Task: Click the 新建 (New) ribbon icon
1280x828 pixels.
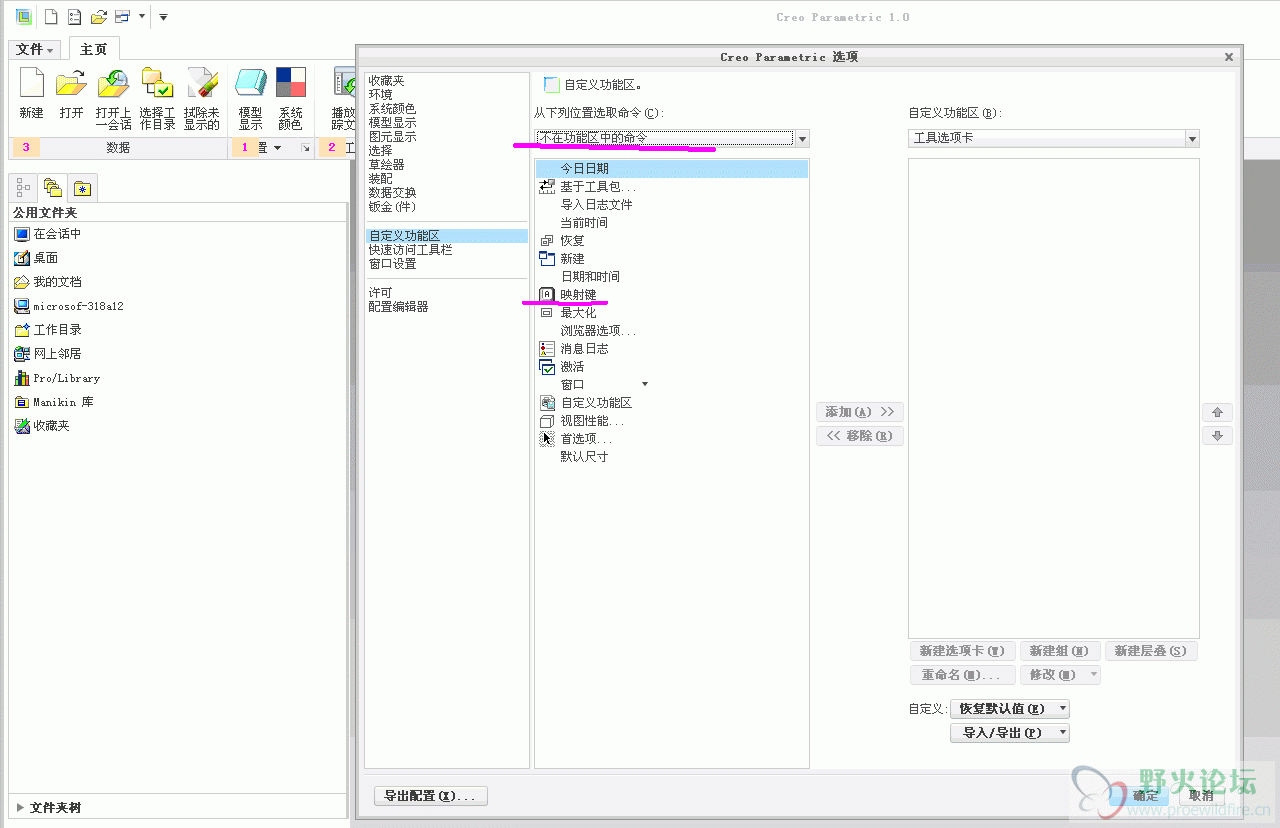Action: (31, 84)
